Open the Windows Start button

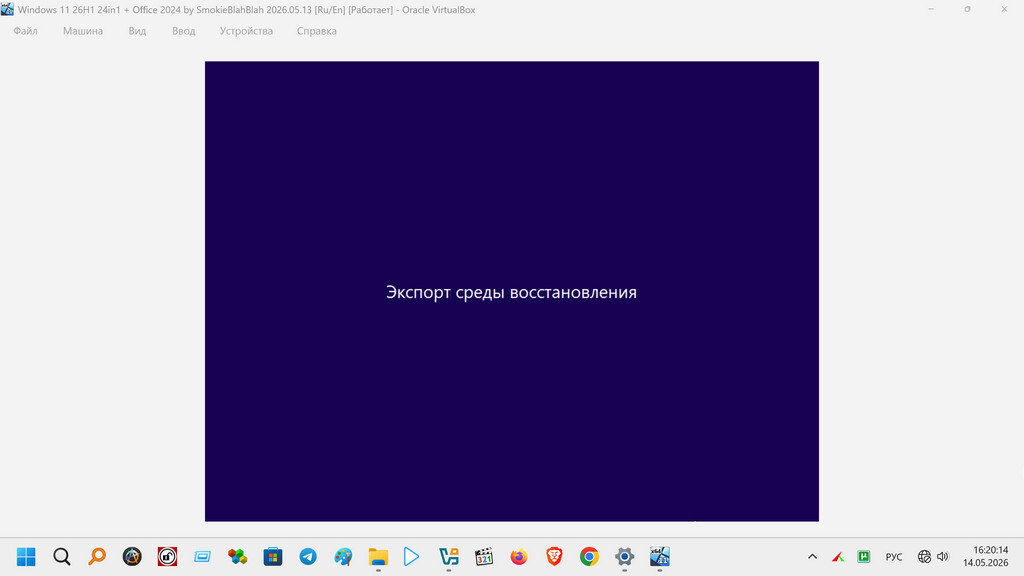[26, 556]
